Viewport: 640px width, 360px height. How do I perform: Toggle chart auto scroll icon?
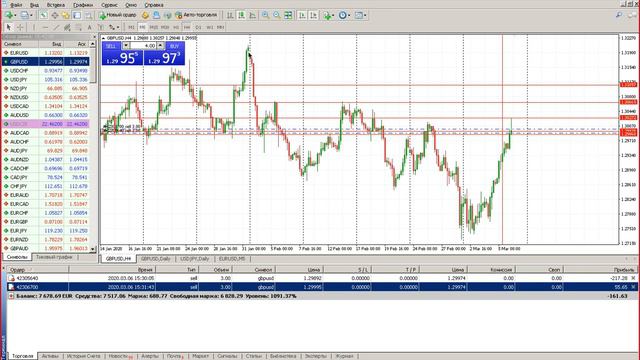302,16
